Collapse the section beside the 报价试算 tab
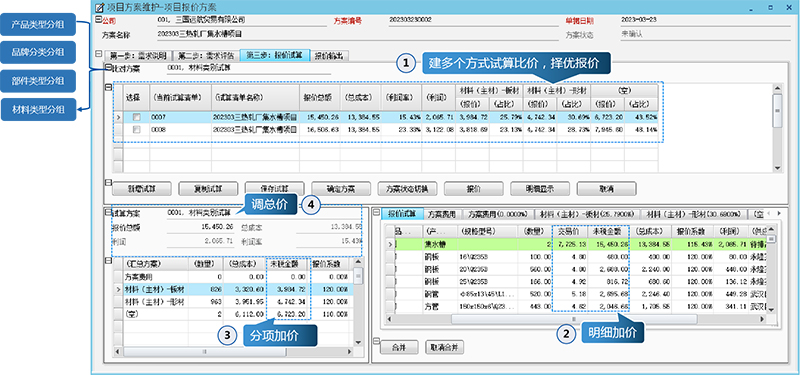Screen dimensions: 800x375 tap(377, 212)
